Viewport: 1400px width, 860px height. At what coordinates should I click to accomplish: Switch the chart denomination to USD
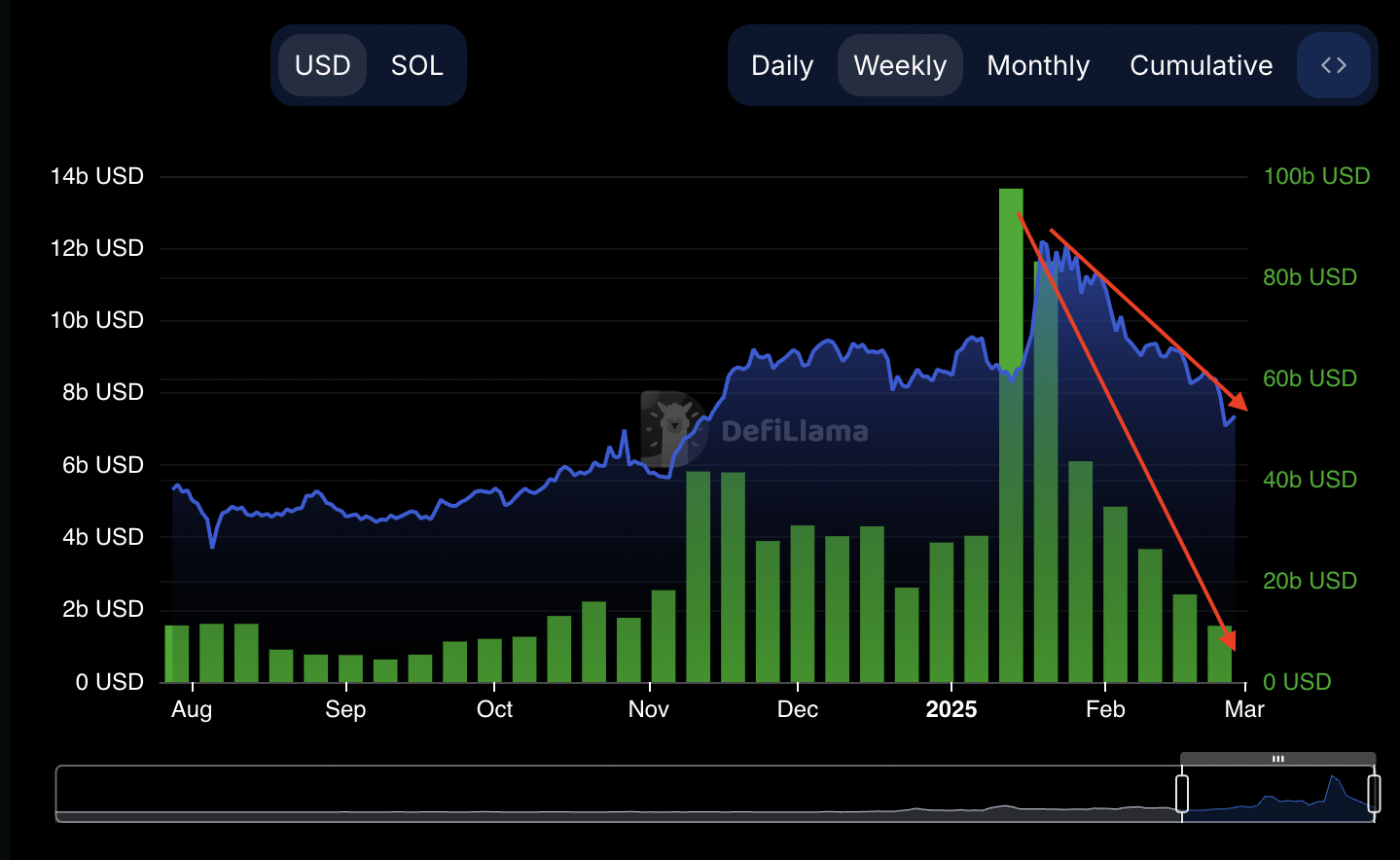[x=322, y=65]
